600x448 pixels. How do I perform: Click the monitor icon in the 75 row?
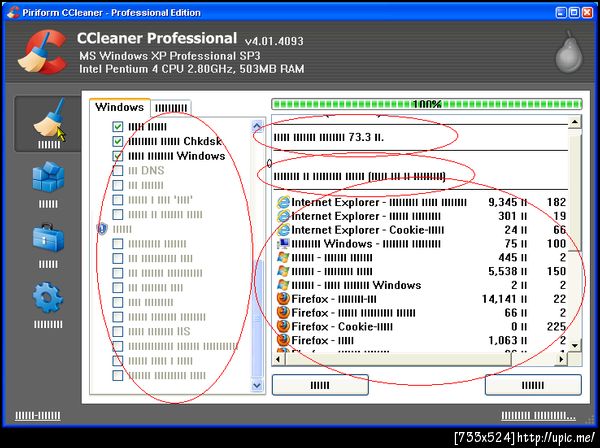click(x=283, y=243)
